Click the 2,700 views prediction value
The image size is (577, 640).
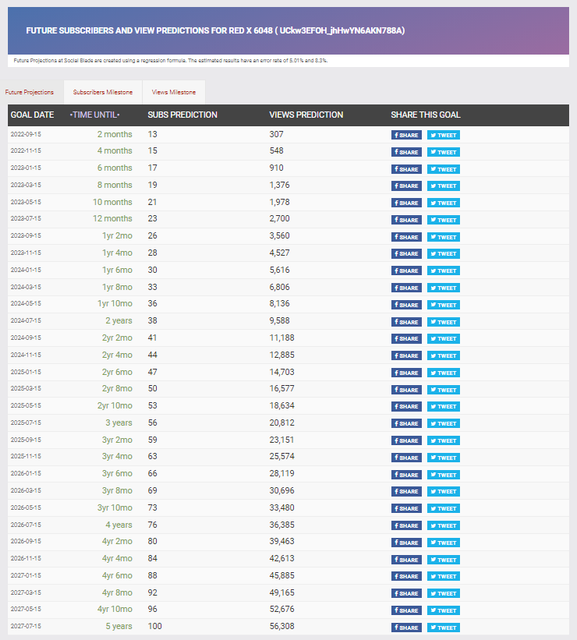tap(280, 219)
